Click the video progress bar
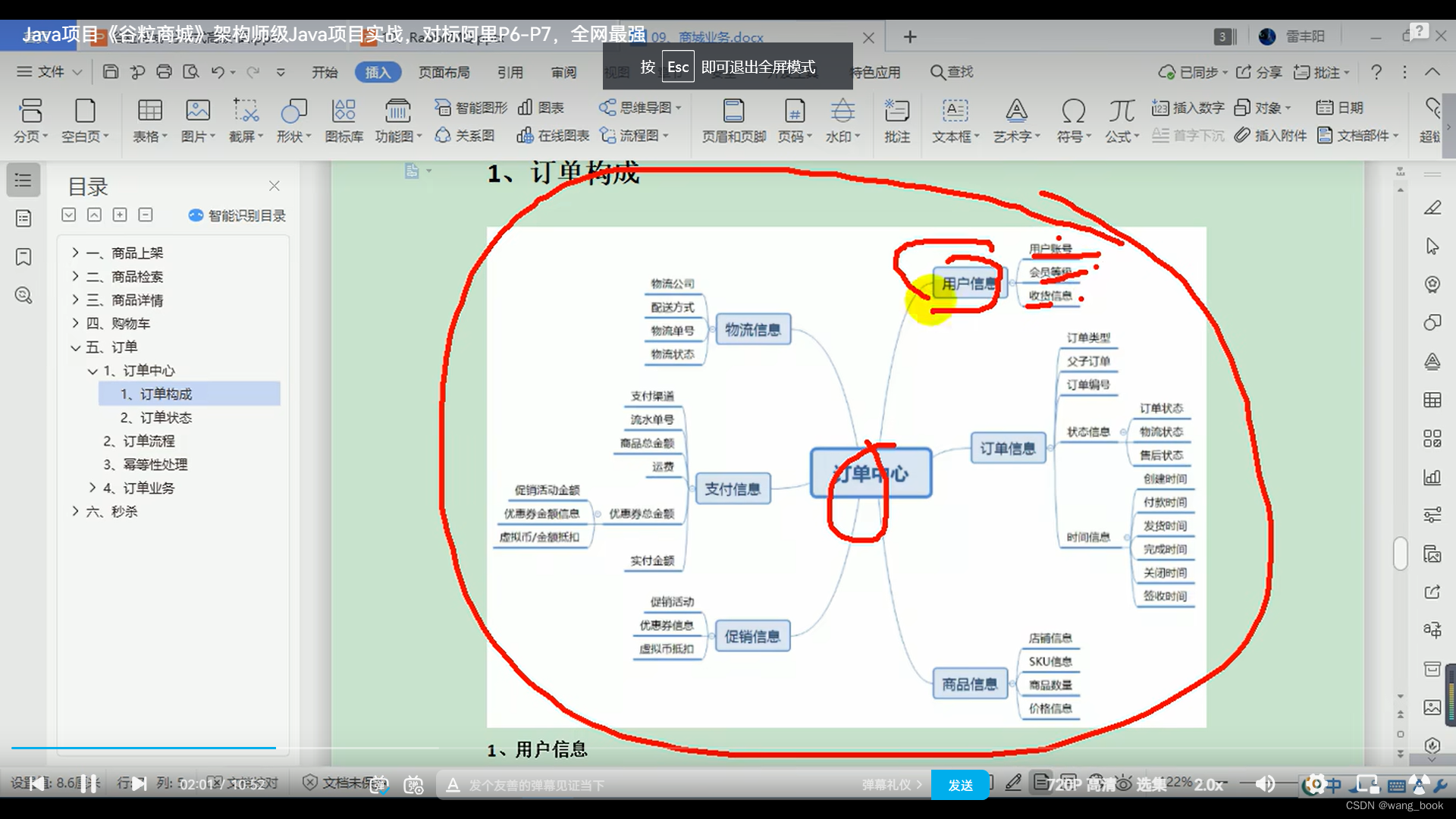 (728, 748)
